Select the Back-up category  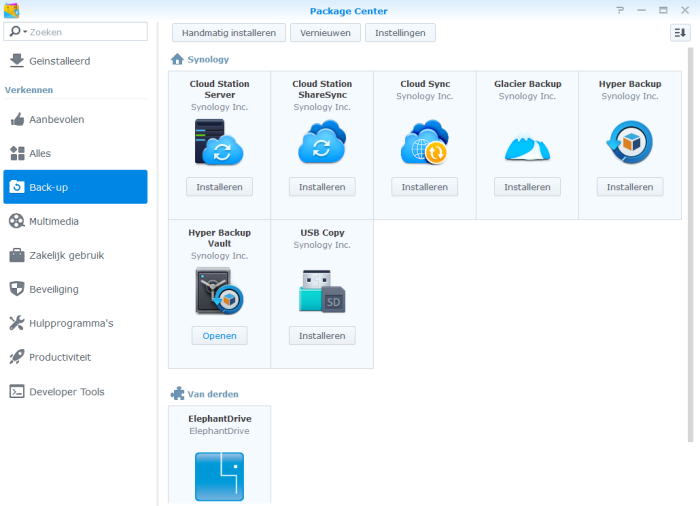75,187
